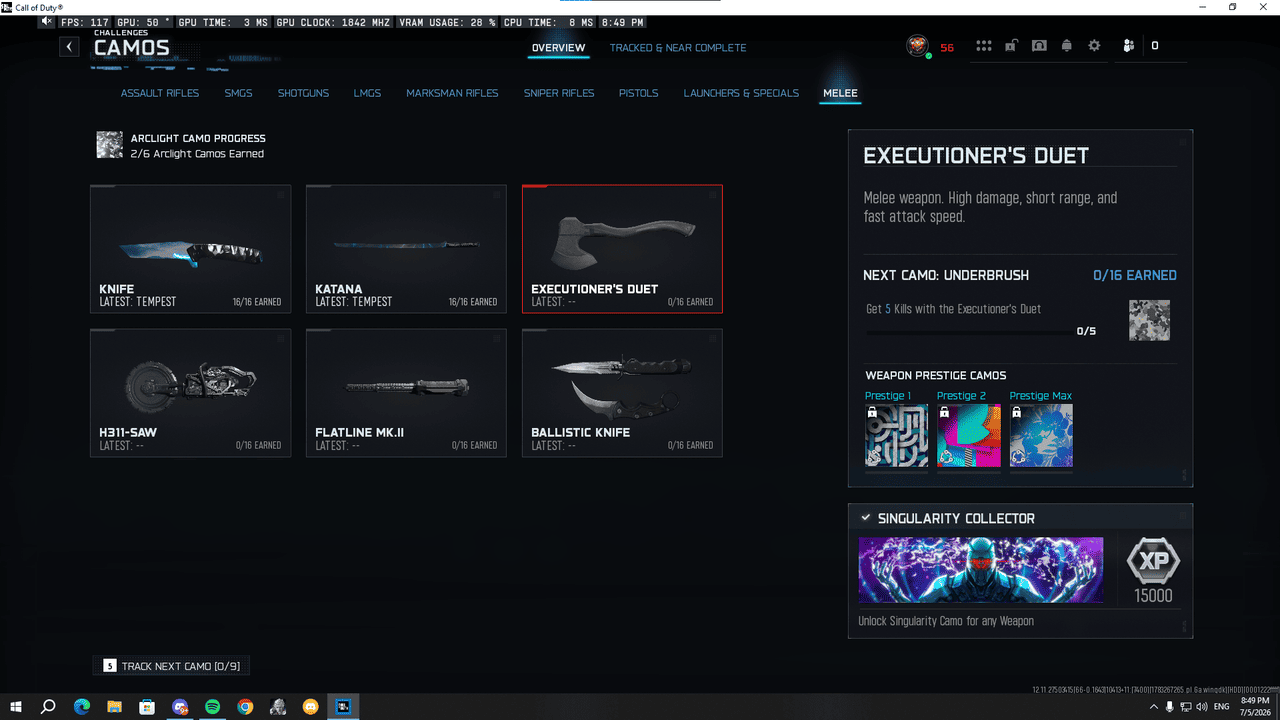This screenshot has width=1280, height=720.
Task: Open Microsoft Store from taskbar
Action: click(147, 707)
